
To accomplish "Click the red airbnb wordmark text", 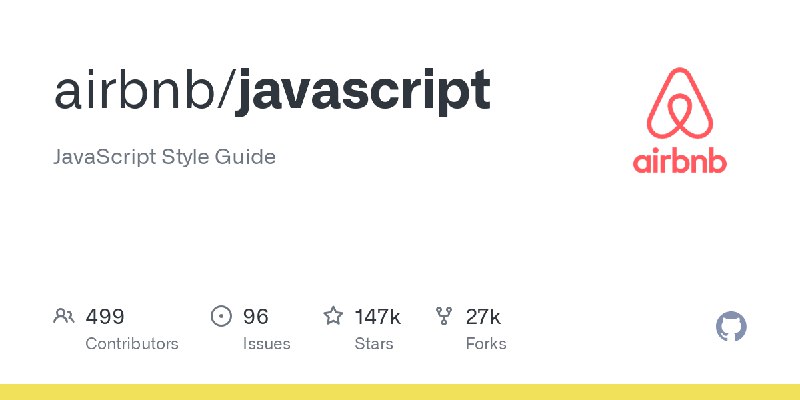I will click(x=680, y=160).
